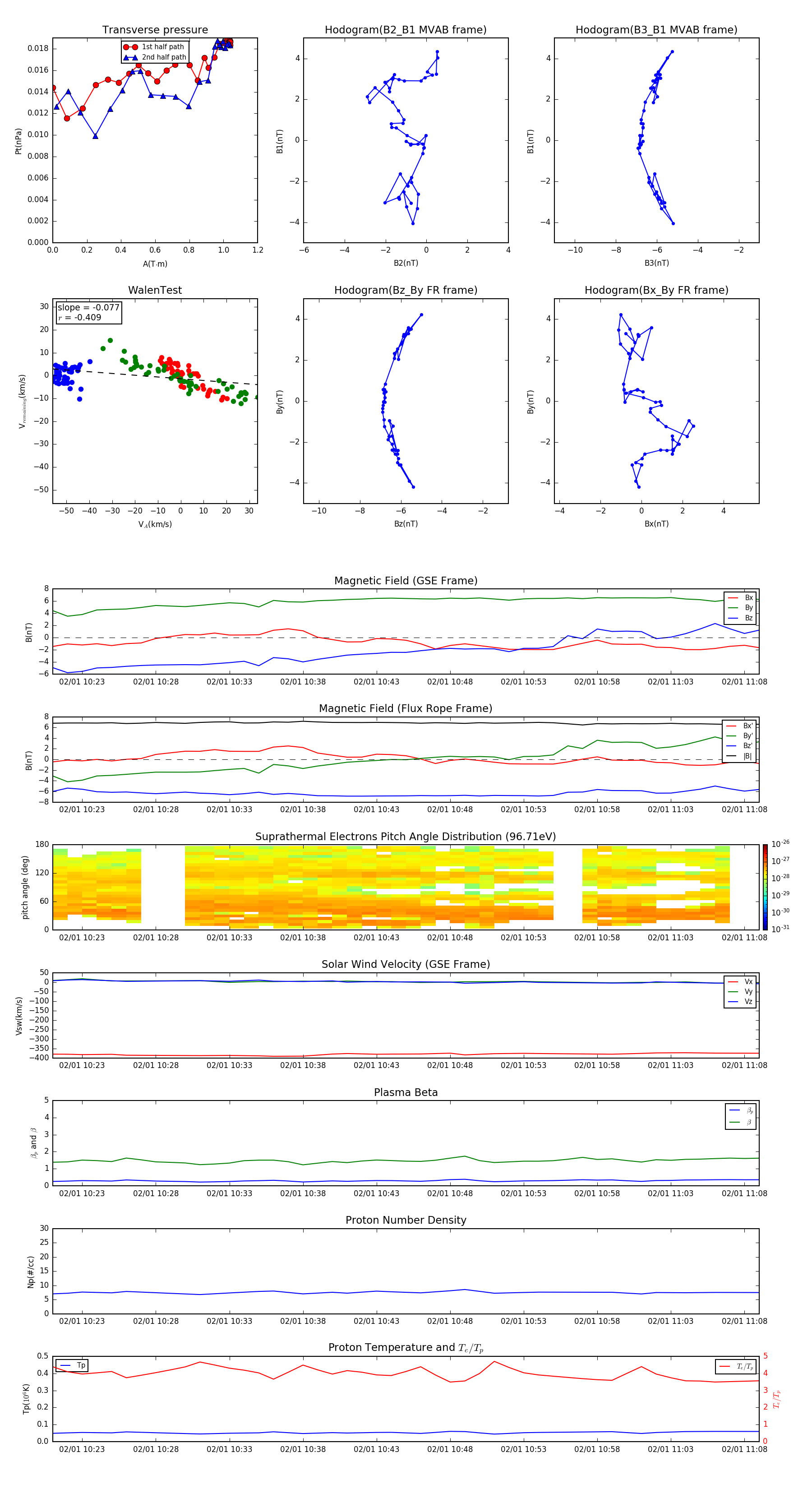Click the 1.2 tick on Transverse pressure x-axis

(258, 250)
